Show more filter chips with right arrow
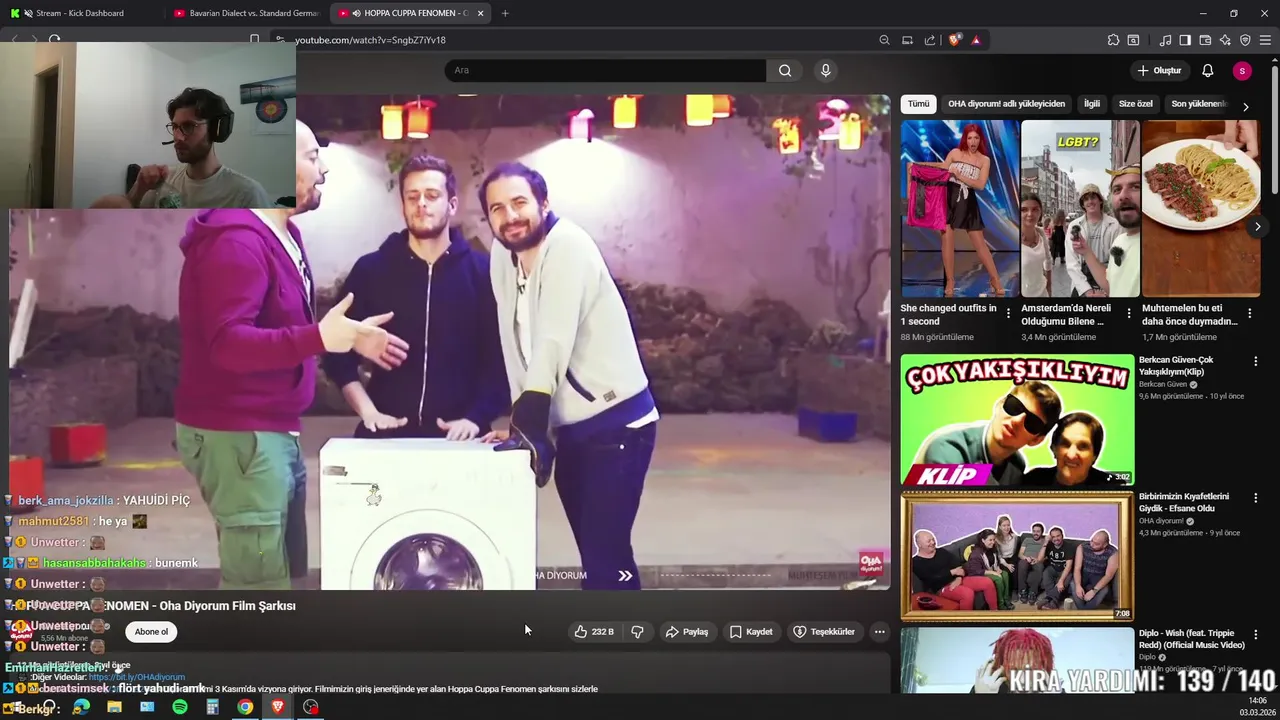1280x720 pixels. point(1245,106)
